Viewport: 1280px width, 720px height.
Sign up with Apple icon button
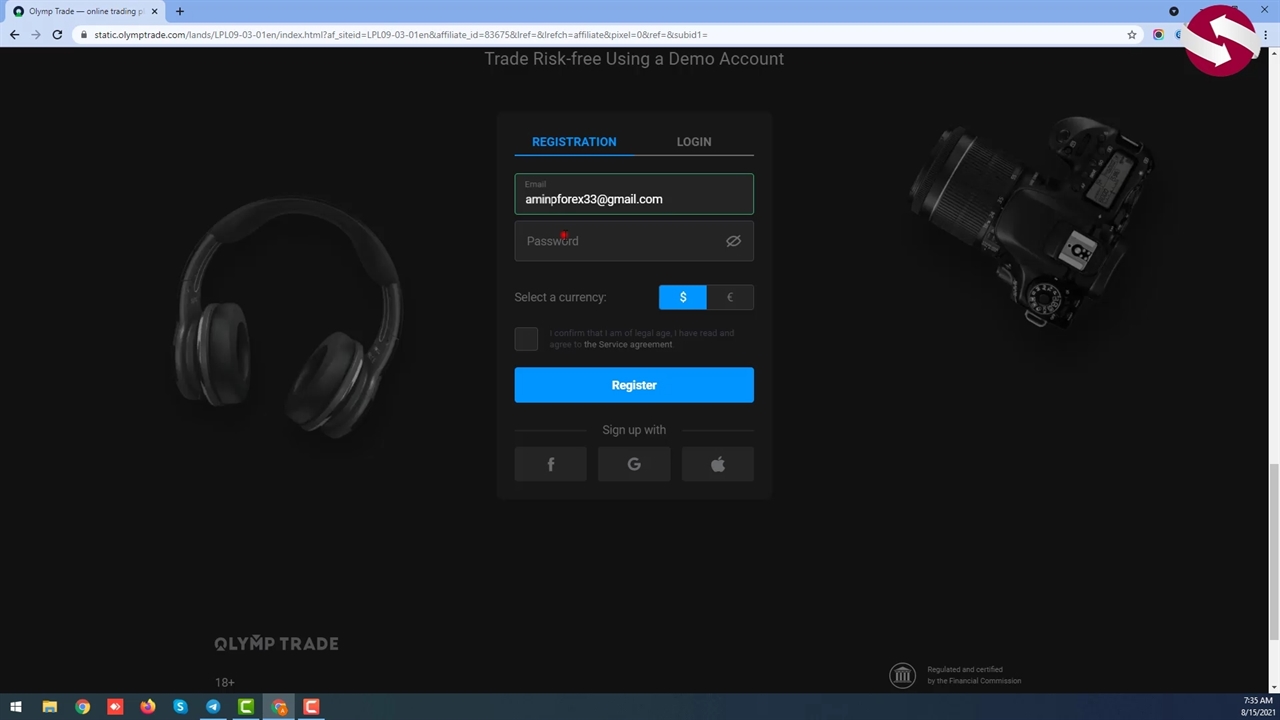pos(717,465)
